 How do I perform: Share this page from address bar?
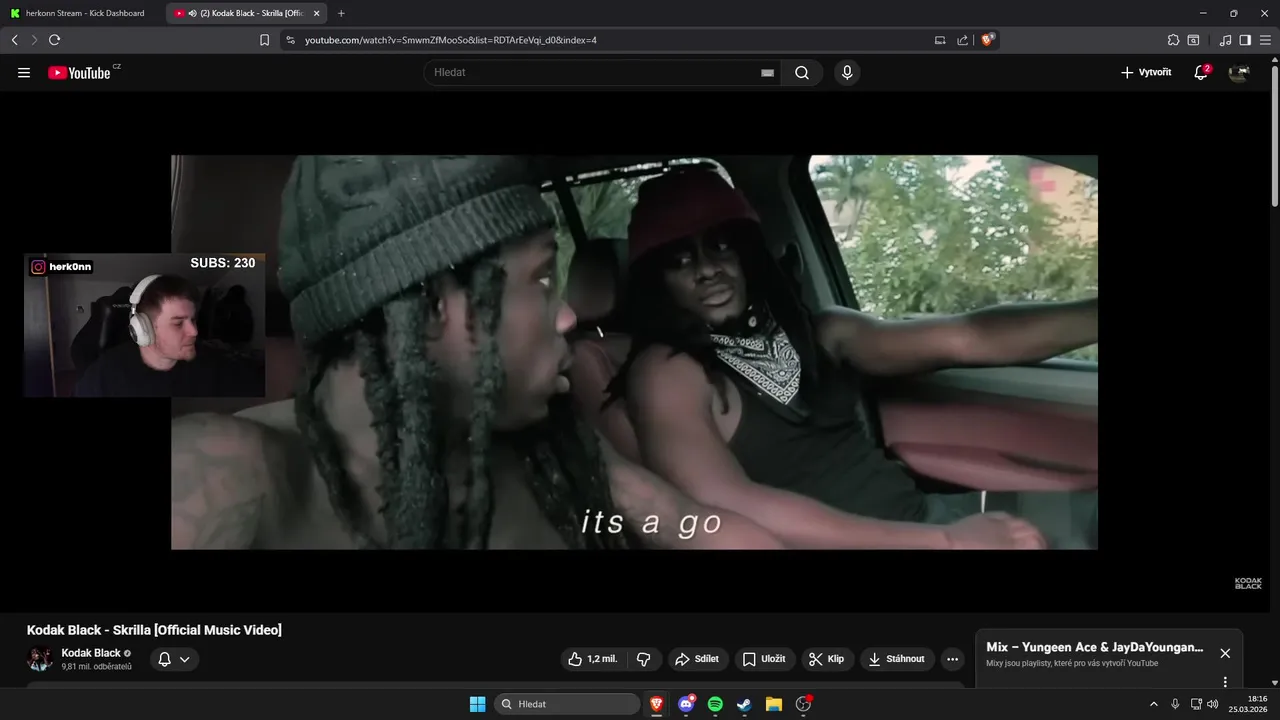coord(963,40)
